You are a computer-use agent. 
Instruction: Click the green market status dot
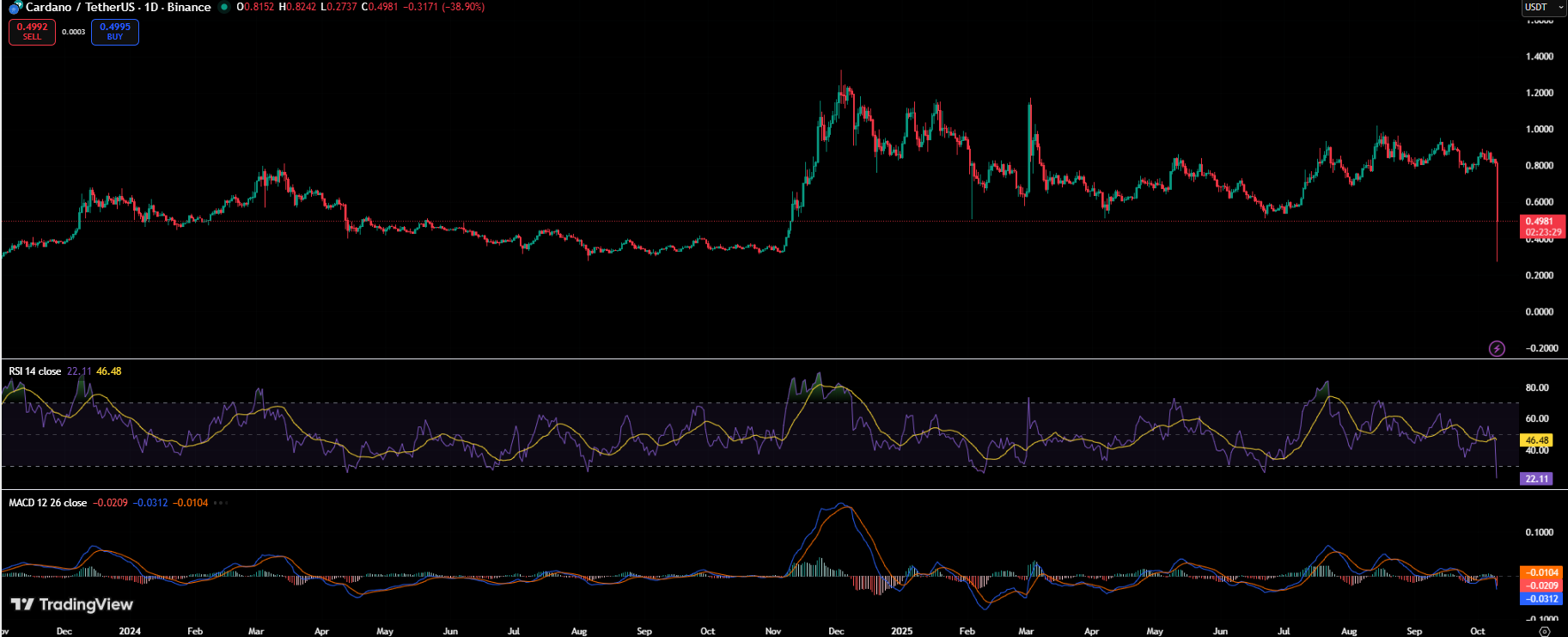[224, 8]
